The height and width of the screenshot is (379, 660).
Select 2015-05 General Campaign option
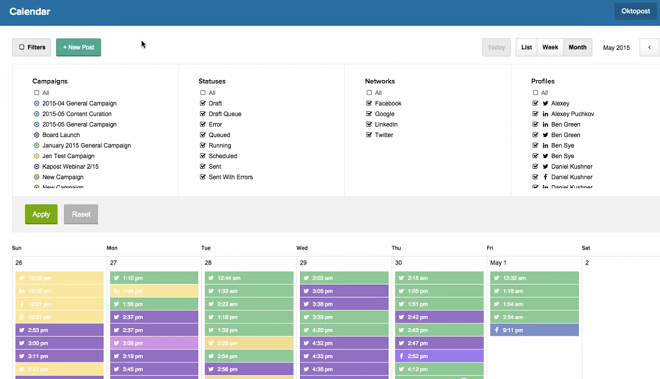click(37, 124)
